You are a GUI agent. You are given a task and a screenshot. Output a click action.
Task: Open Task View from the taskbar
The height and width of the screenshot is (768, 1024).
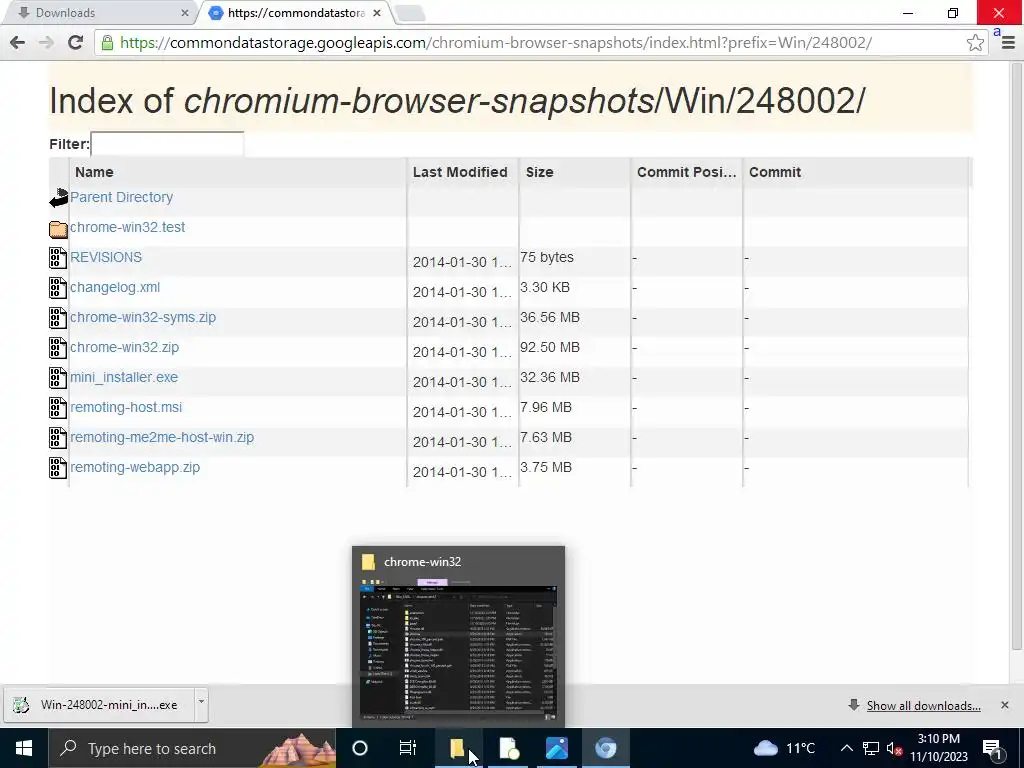point(408,748)
